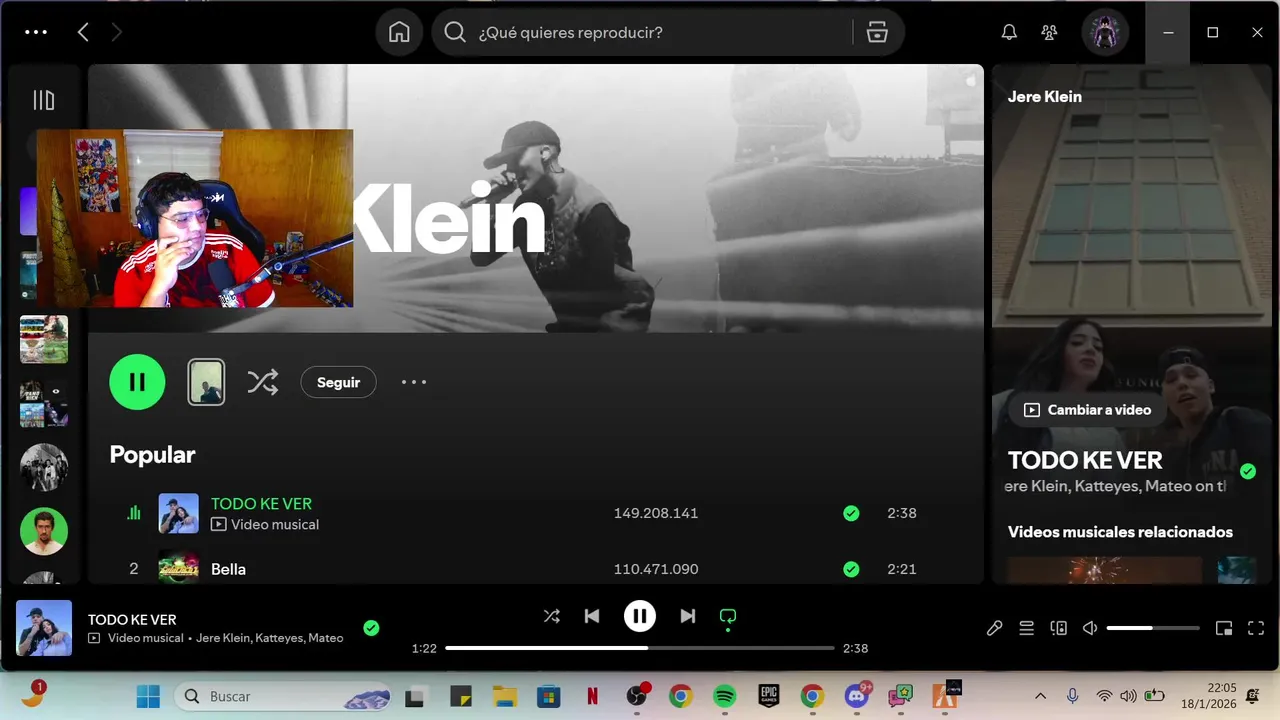Click play count 149.208.141
Viewport: 1280px width, 720px height.
pyautogui.click(x=656, y=513)
